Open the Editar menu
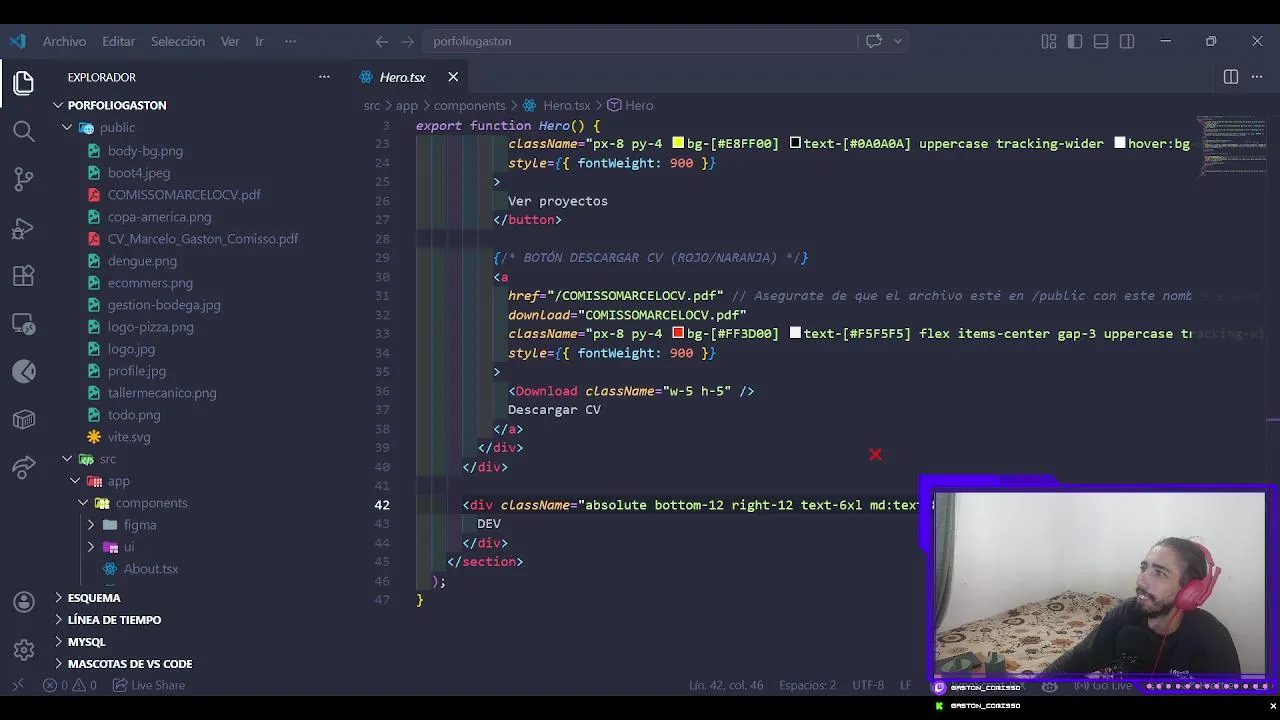This screenshot has width=1280, height=720. (118, 41)
